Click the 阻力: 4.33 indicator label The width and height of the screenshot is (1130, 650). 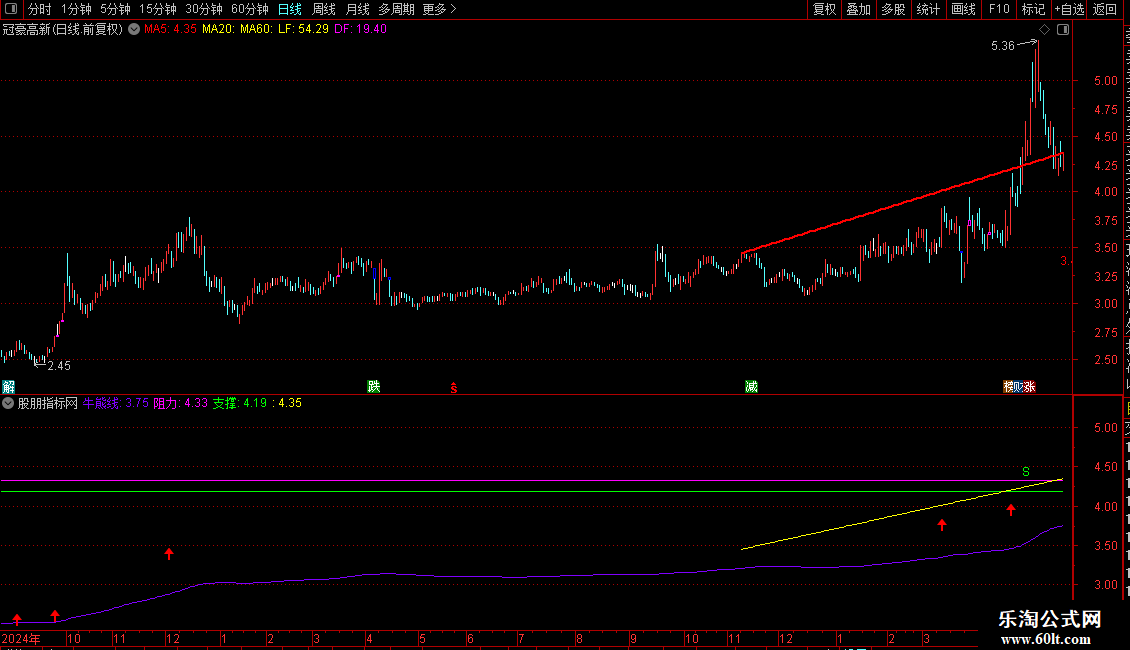coord(180,404)
